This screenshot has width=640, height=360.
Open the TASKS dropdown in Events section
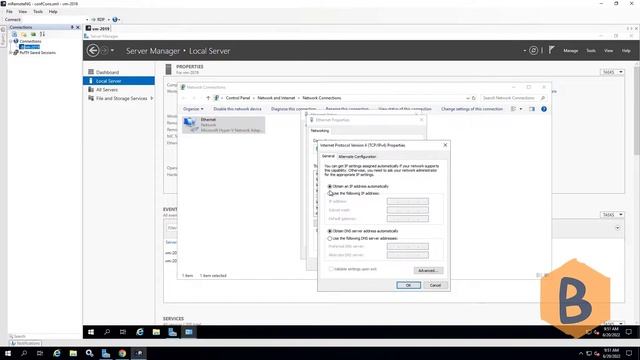(613, 215)
